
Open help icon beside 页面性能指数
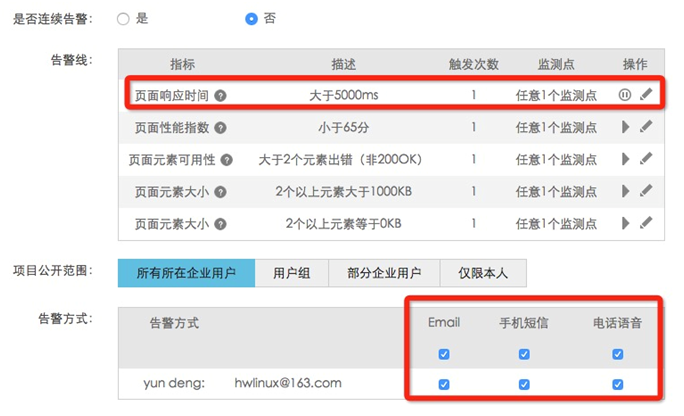220,128
